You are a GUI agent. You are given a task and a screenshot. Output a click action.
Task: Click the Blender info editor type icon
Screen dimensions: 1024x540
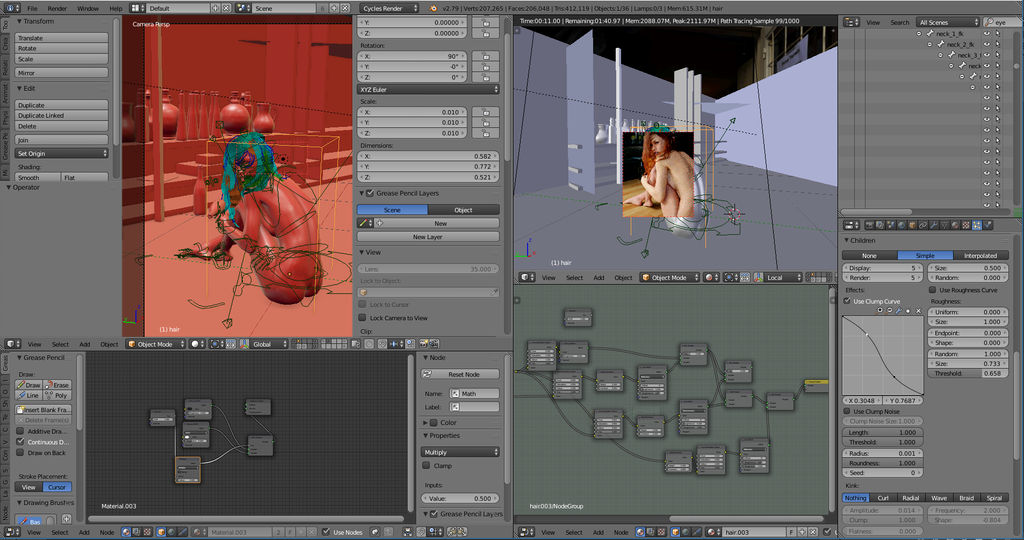10,8
